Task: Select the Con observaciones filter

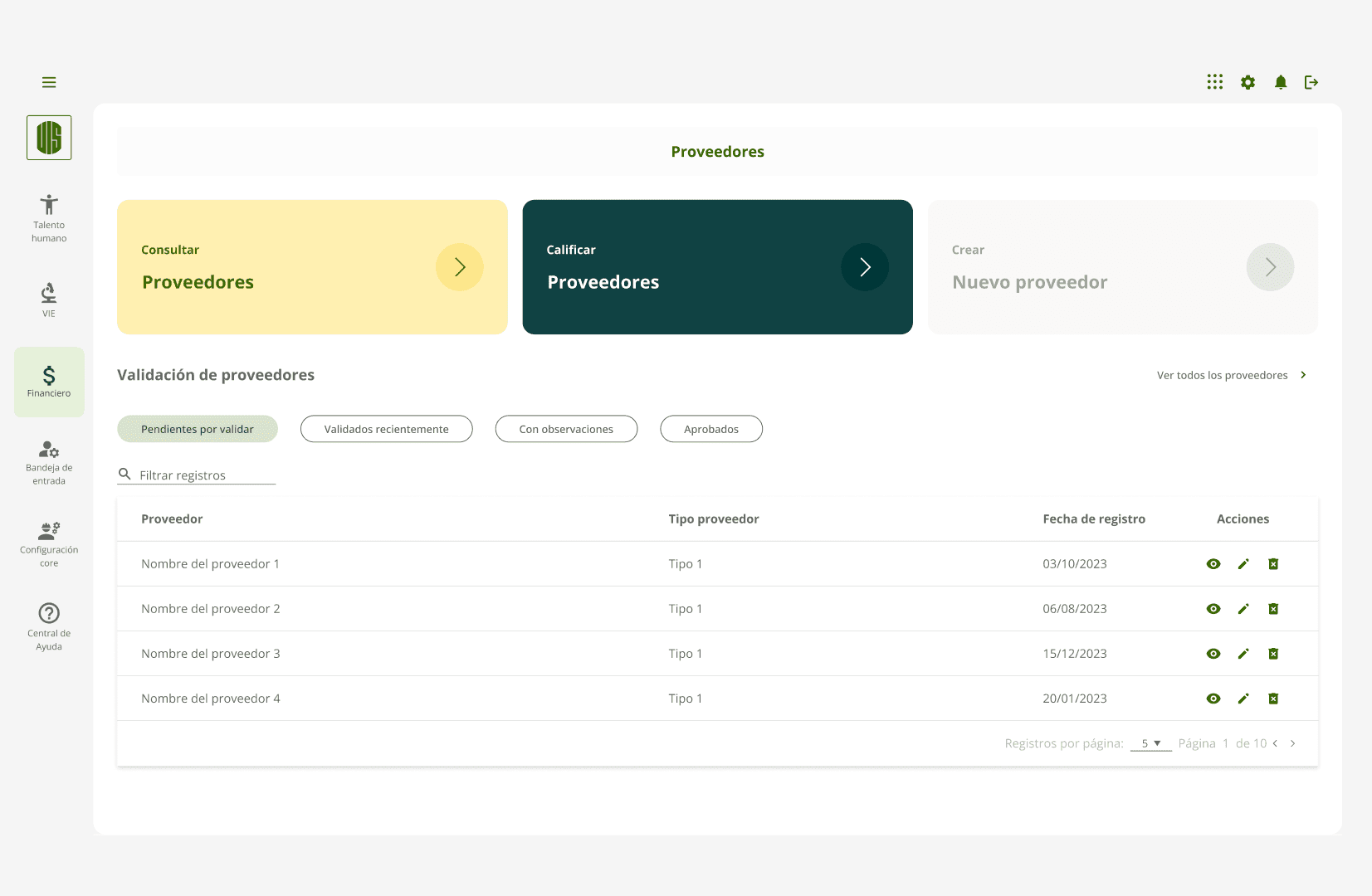Action: 566,429
